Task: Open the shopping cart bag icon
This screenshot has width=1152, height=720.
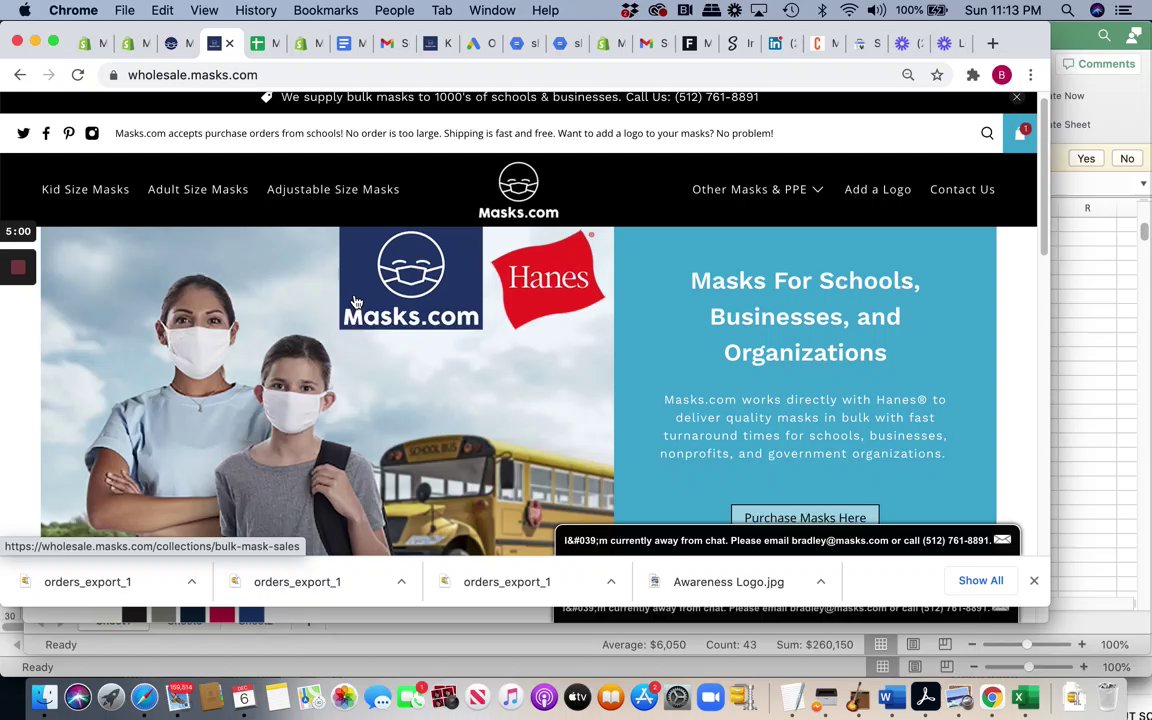Action: [x=1020, y=133]
